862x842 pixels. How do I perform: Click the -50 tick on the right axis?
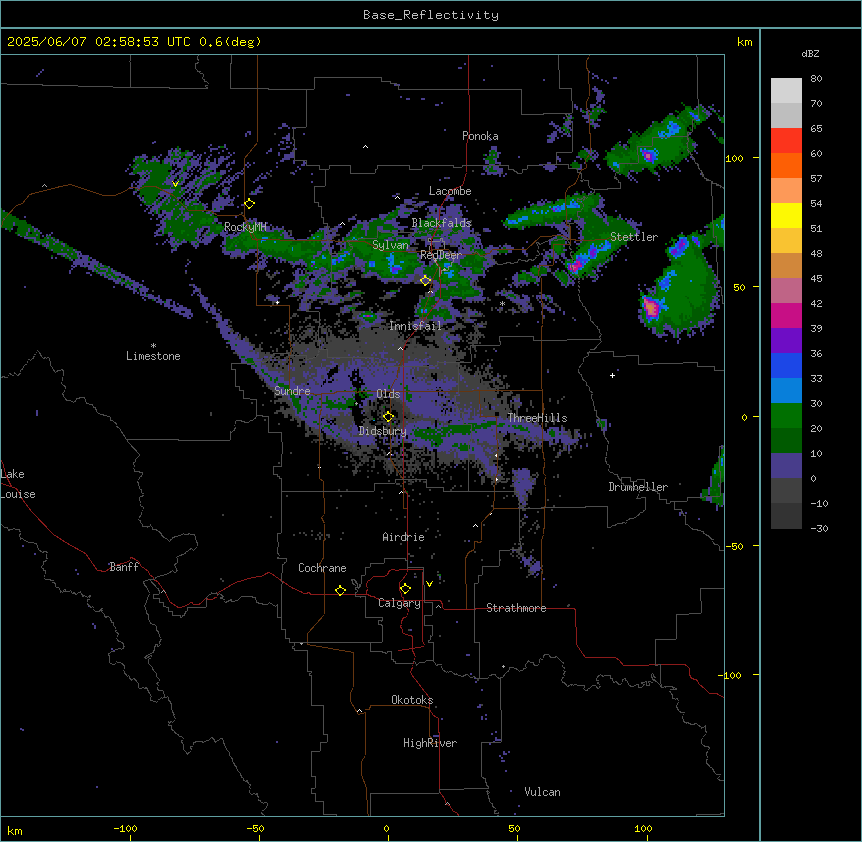pos(734,546)
